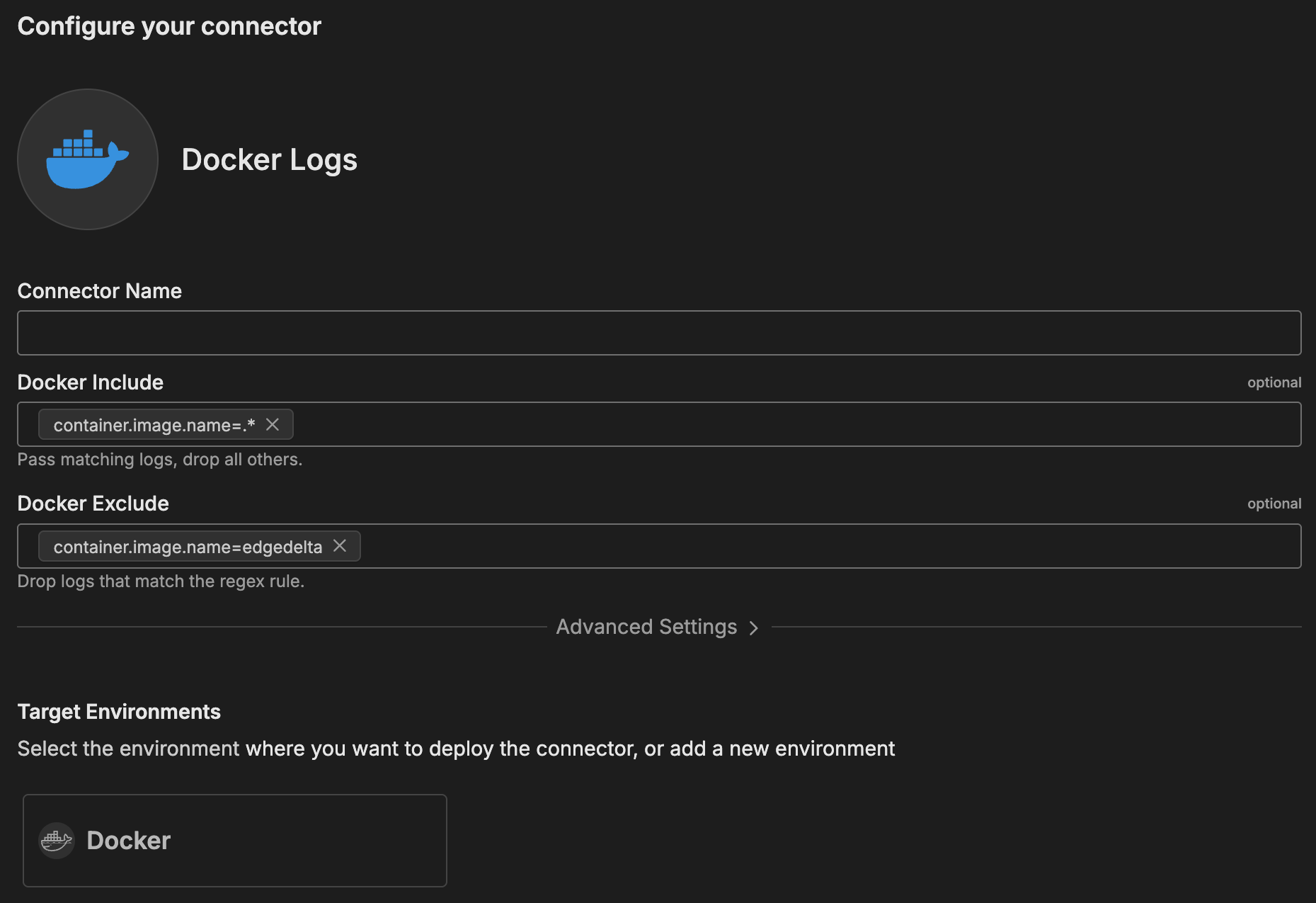Click empty area of Docker Exclude field
This screenshot has width=1316, height=903.
pyautogui.click(x=814, y=546)
